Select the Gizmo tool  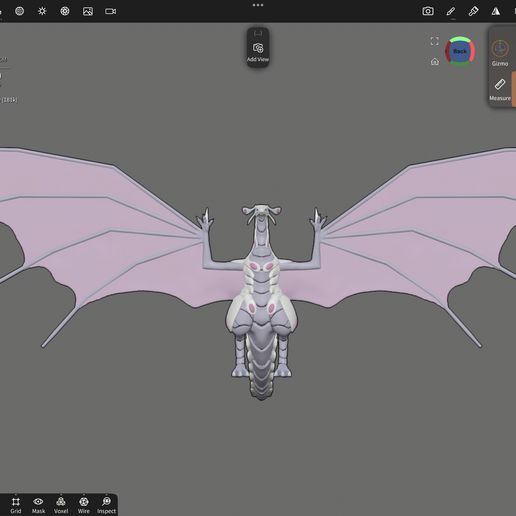click(500, 53)
